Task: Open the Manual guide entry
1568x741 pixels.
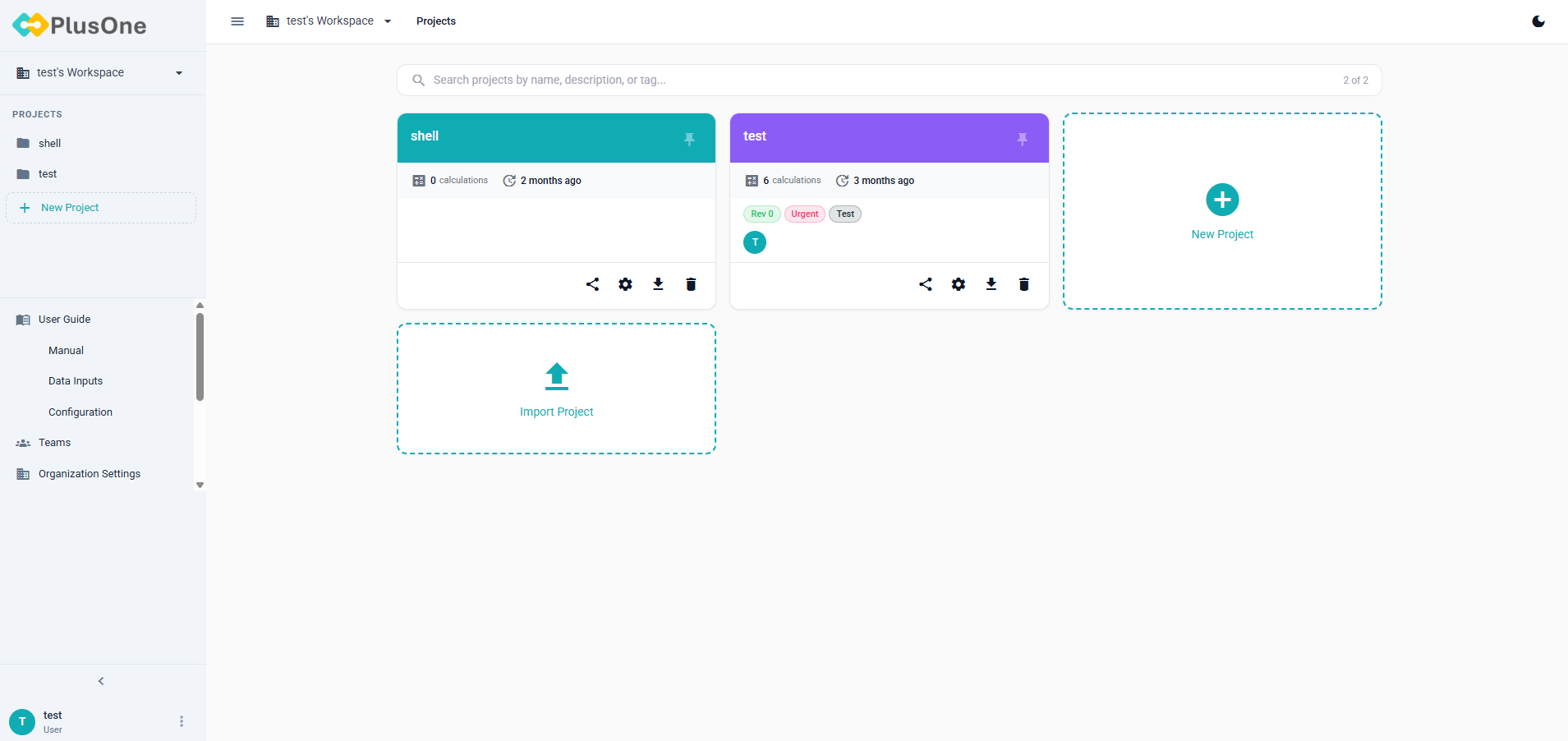Action: [66, 351]
